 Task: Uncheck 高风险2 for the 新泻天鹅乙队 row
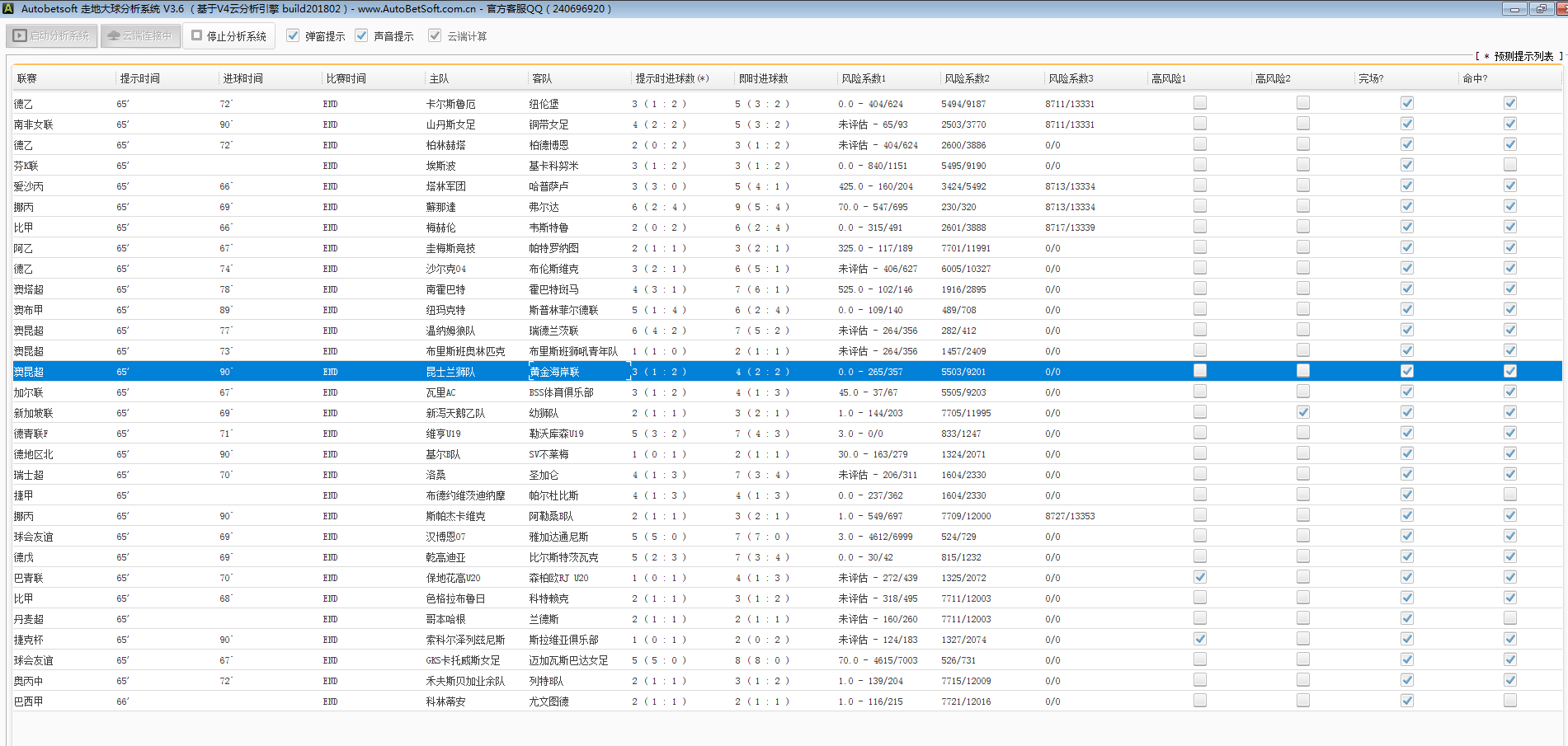point(1303,412)
